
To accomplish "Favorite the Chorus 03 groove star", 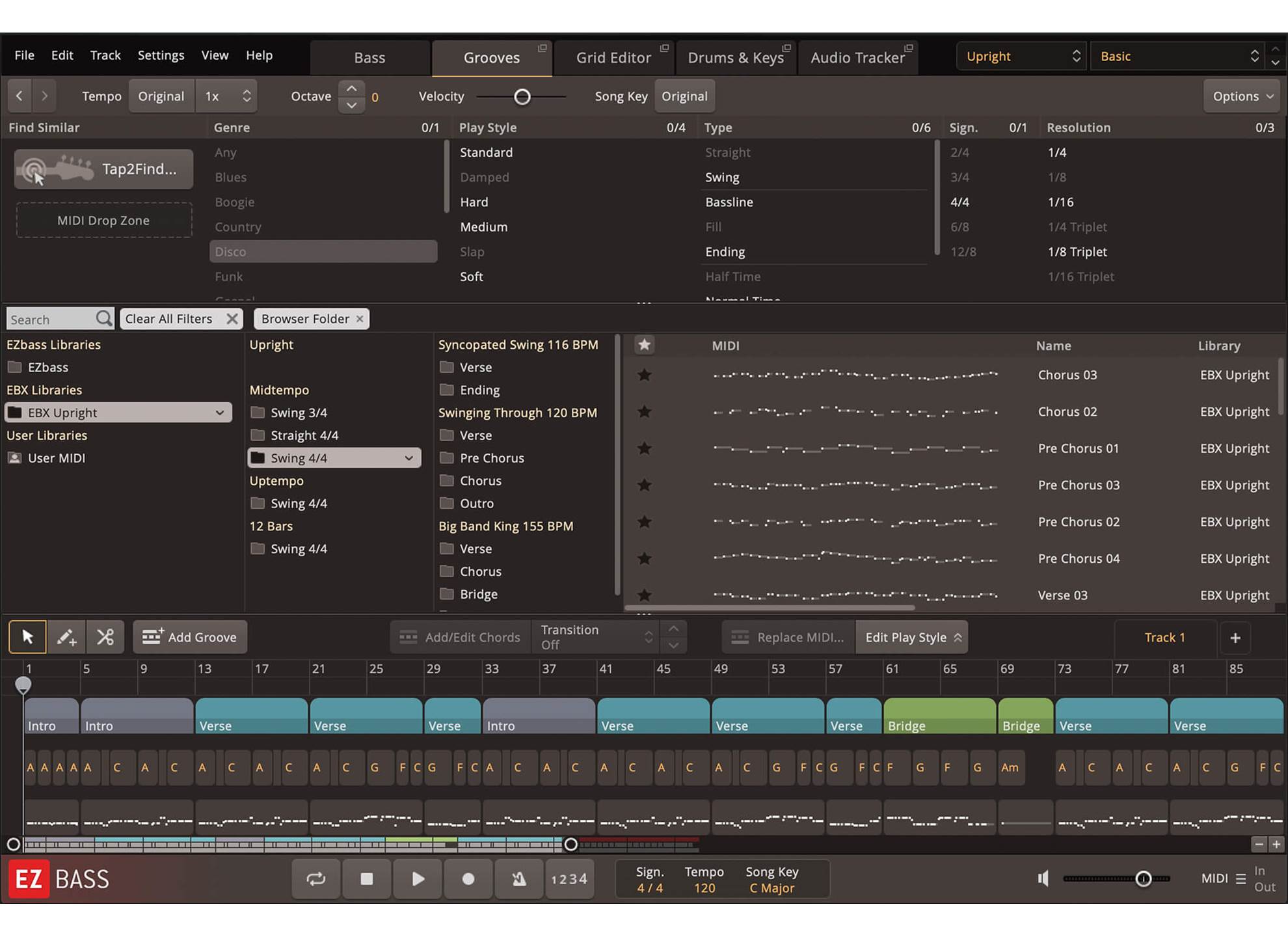I will [x=644, y=375].
